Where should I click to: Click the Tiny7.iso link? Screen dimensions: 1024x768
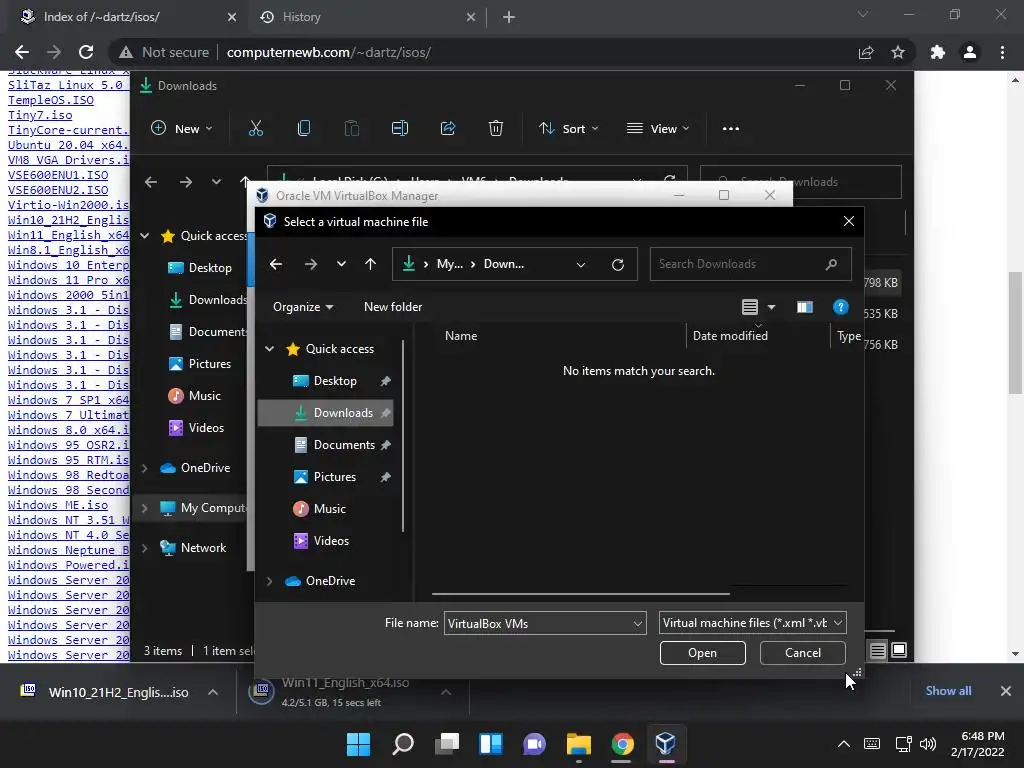[x=40, y=115]
